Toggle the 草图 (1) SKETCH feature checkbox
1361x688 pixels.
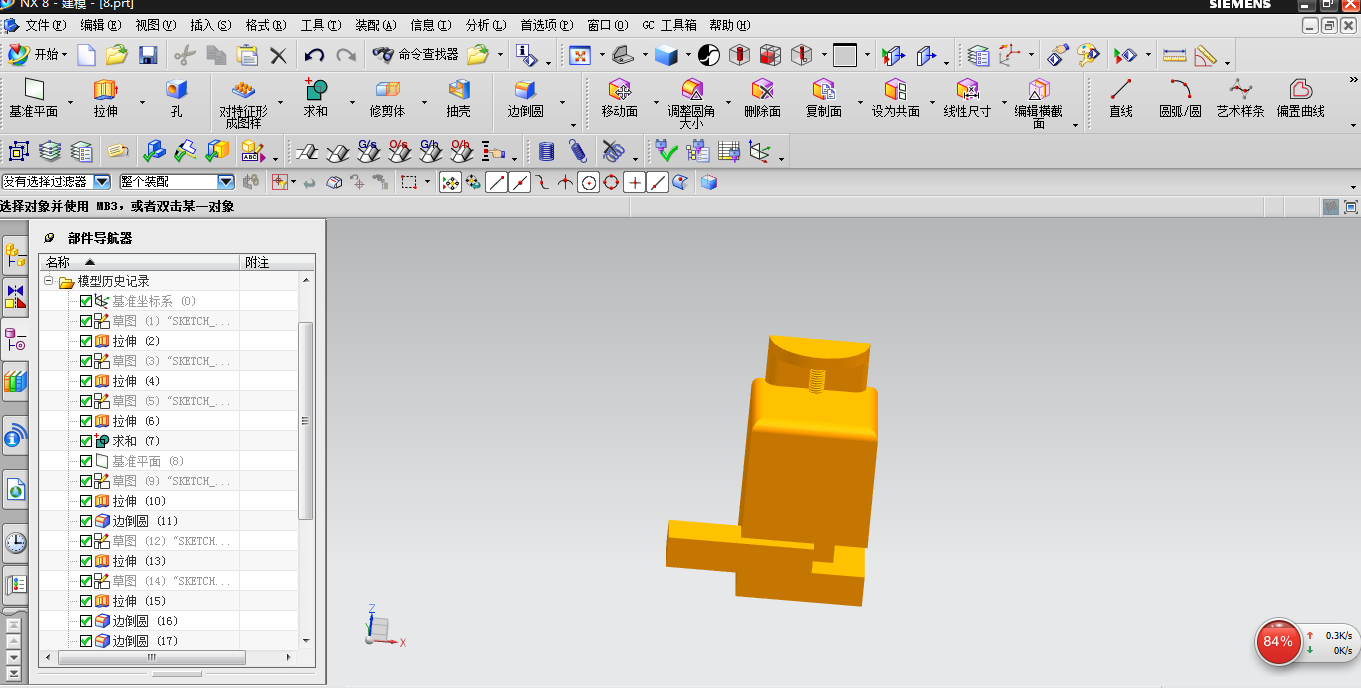[x=85, y=320]
